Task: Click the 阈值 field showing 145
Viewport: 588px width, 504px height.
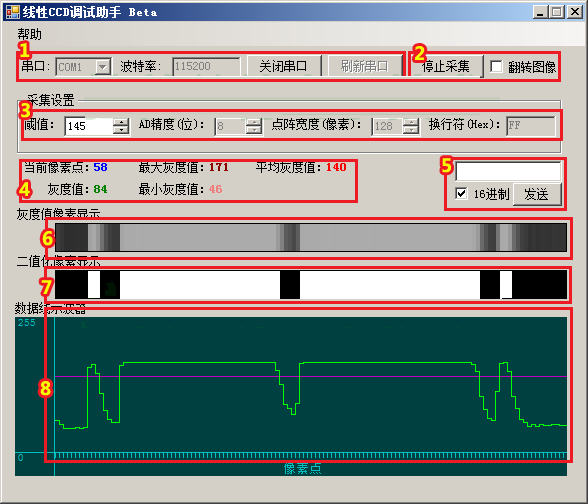Action: point(89,126)
